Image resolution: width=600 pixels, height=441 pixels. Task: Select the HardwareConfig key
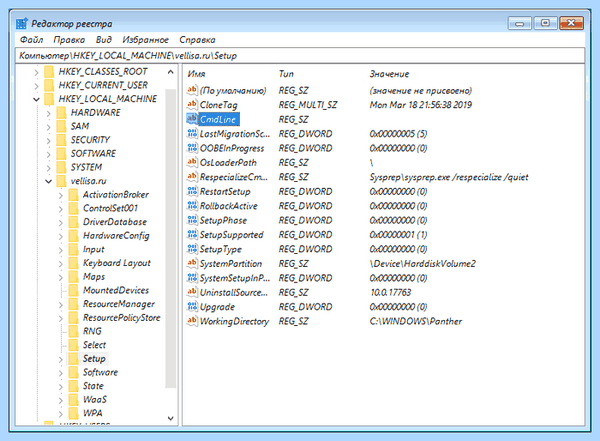(116, 235)
